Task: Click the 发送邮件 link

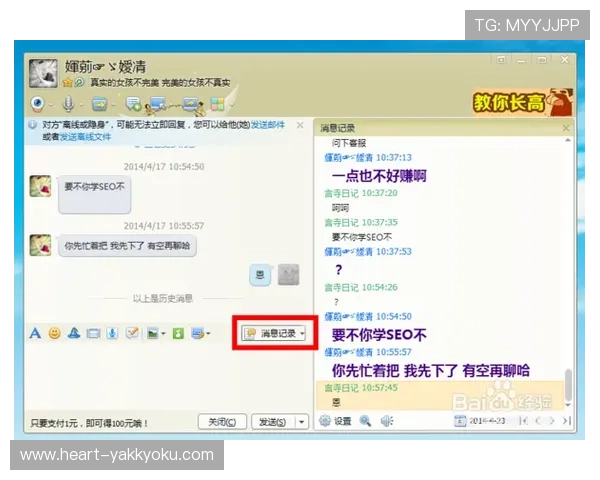Action: tap(267, 125)
